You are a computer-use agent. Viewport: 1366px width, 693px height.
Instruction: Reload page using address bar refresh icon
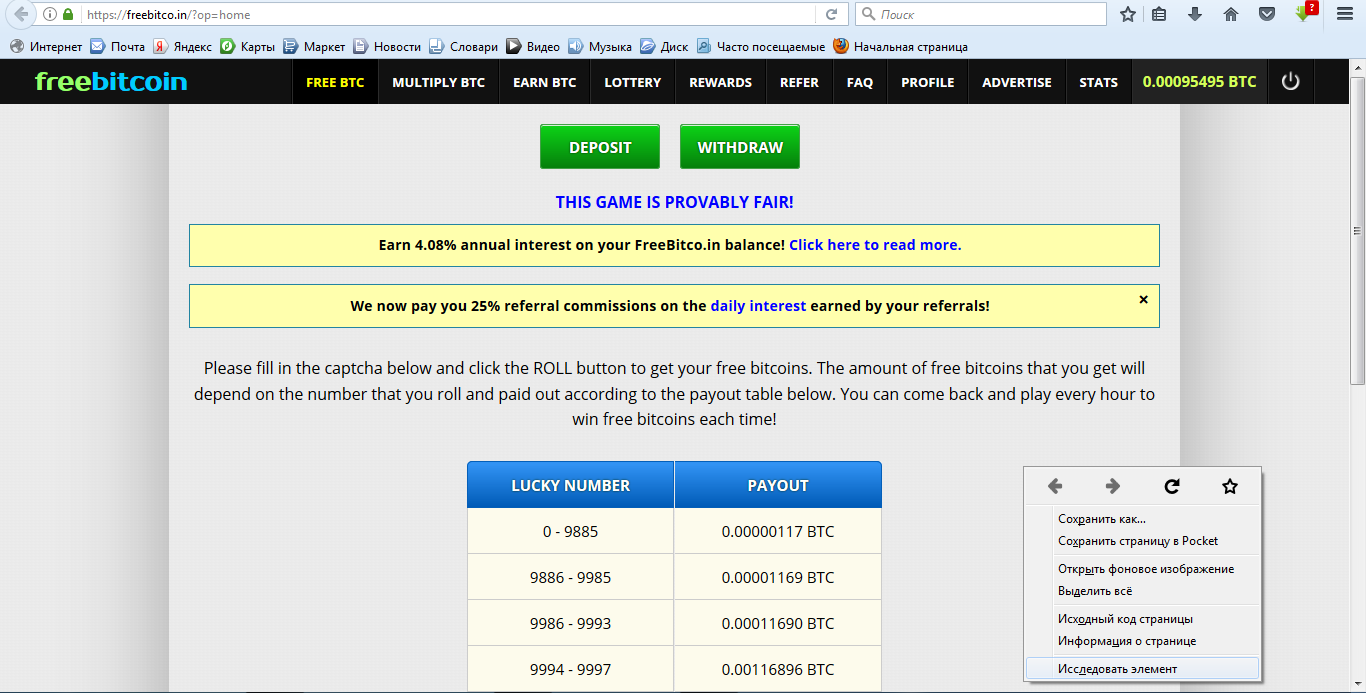click(831, 15)
